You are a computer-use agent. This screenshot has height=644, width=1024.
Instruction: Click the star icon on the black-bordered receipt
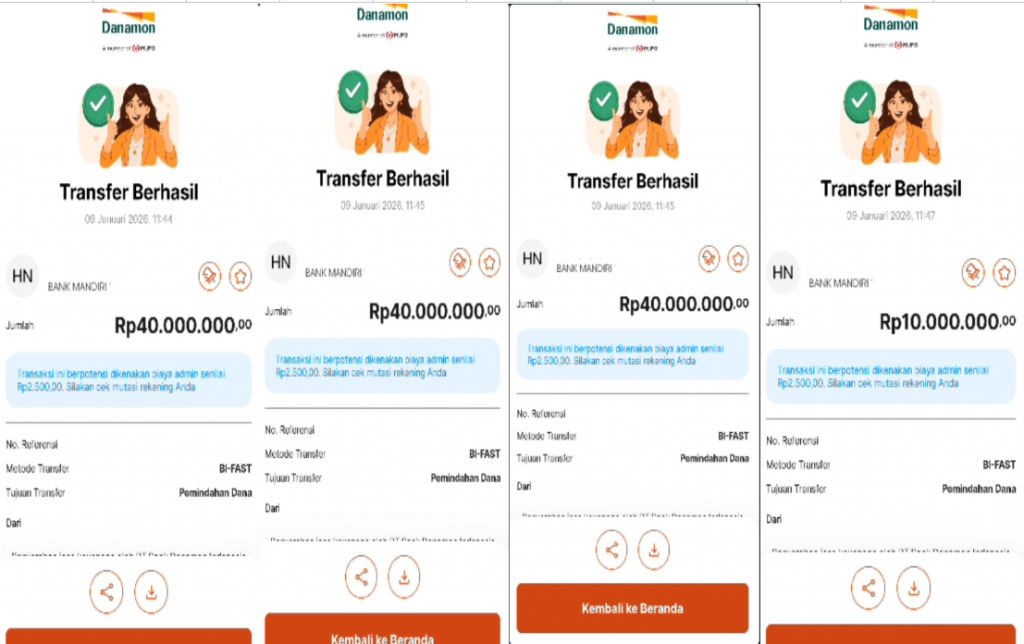[x=738, y=259]
